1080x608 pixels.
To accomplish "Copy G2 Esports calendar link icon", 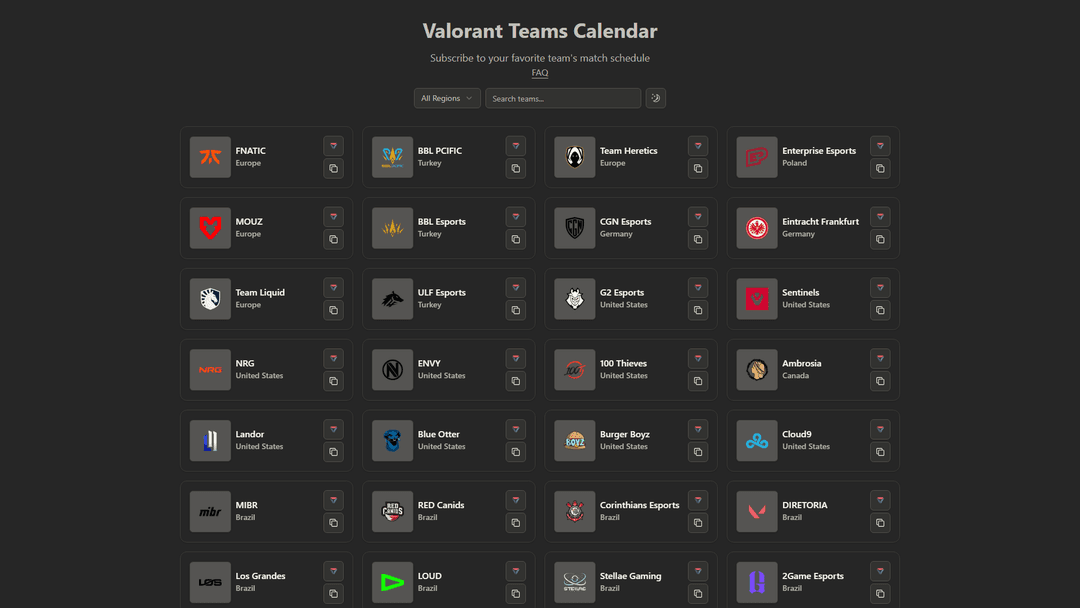I will [697, 310].
